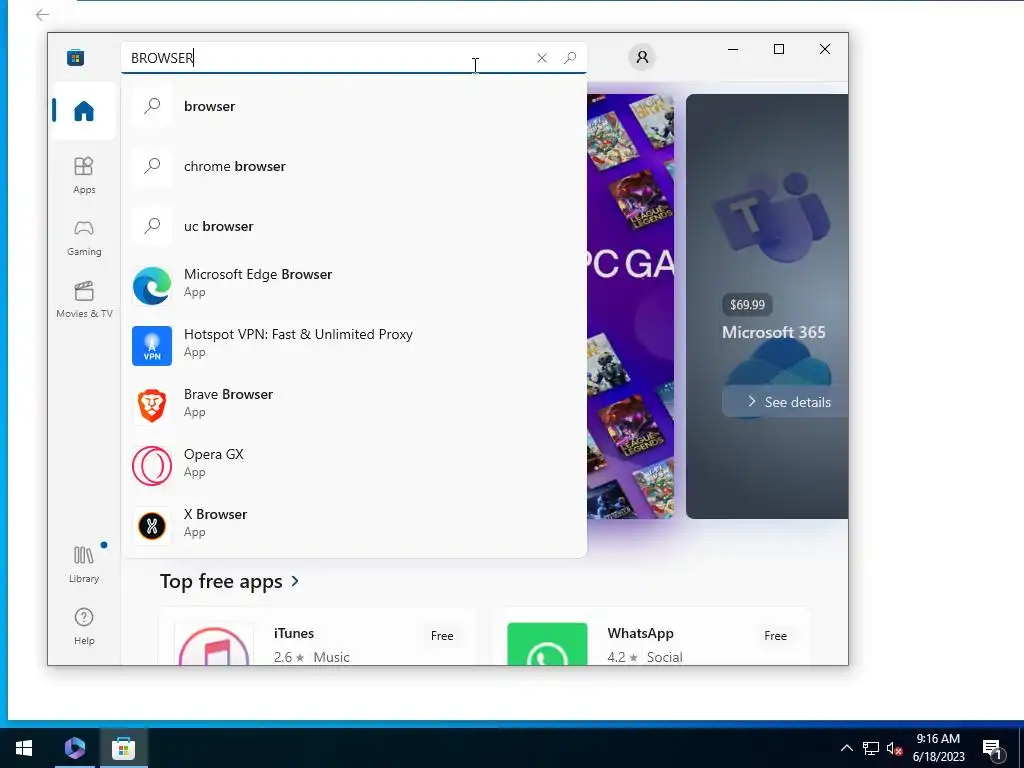Open the Opera GX suggestion text

point(214,454)
